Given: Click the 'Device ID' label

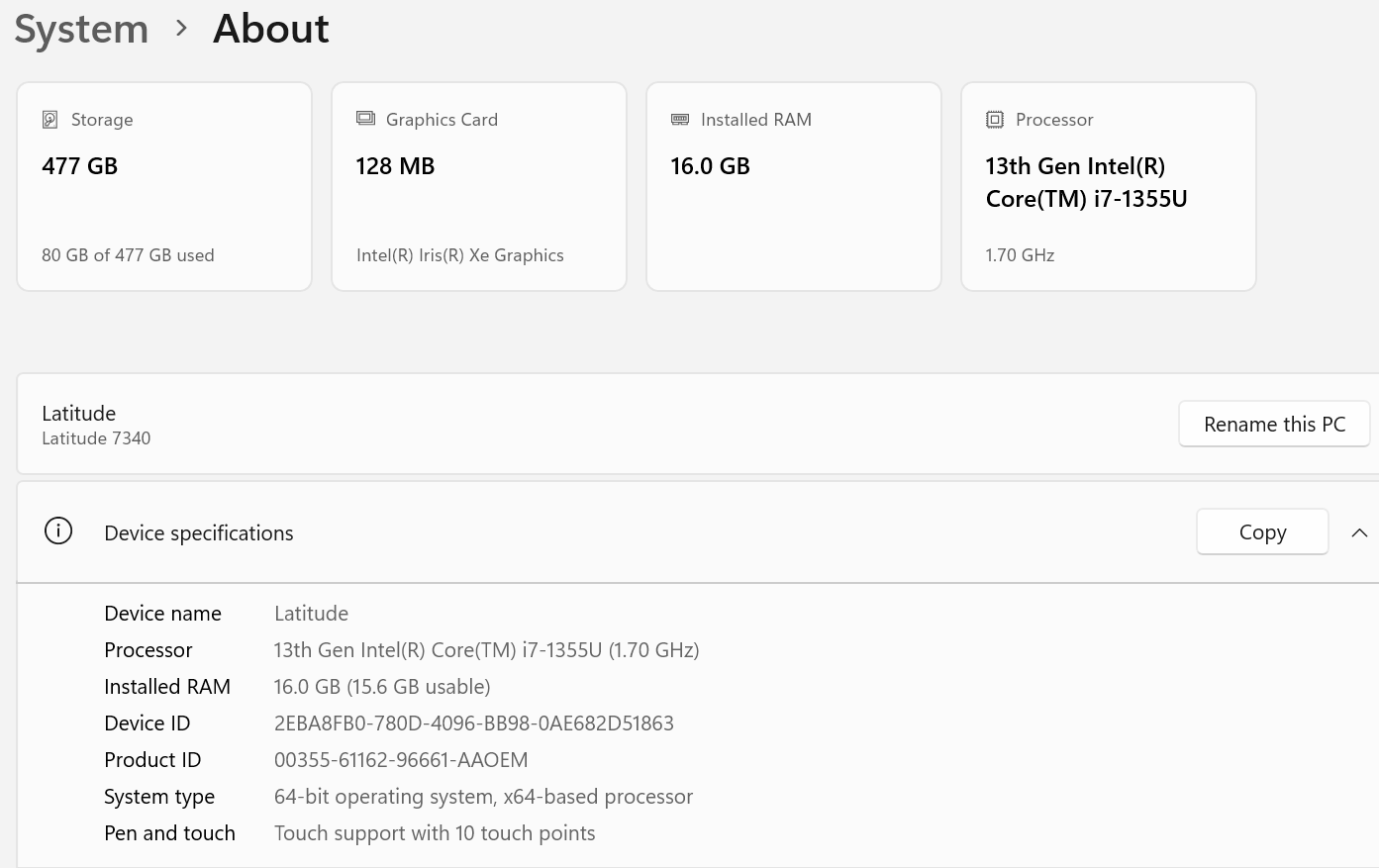Looking at the screenshot, I should pos(147,723).
